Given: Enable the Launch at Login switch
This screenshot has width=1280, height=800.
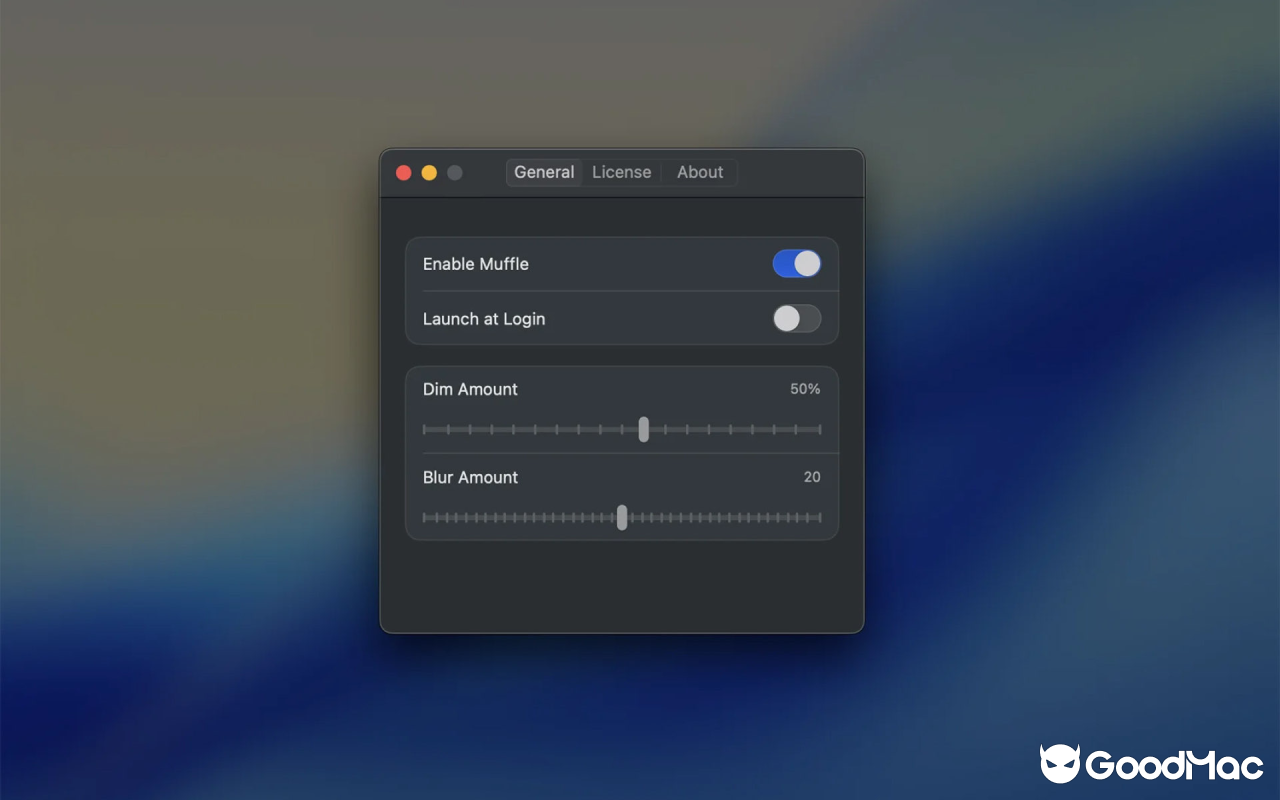Looking at the screenshot, I should pos(797,318).
